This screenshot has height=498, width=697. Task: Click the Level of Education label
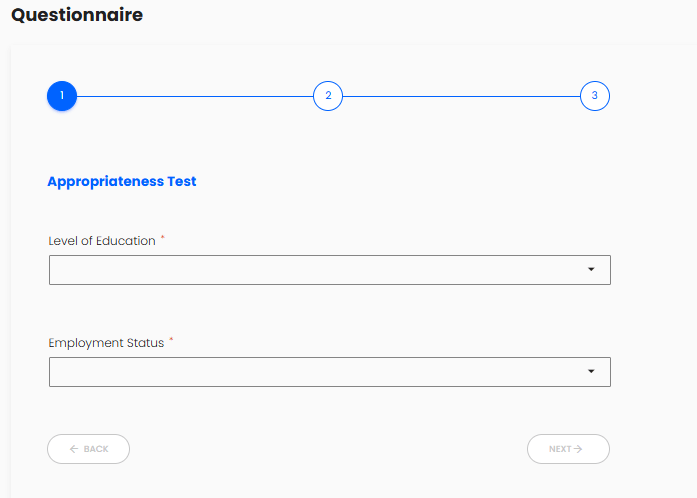tap(102, 241)
